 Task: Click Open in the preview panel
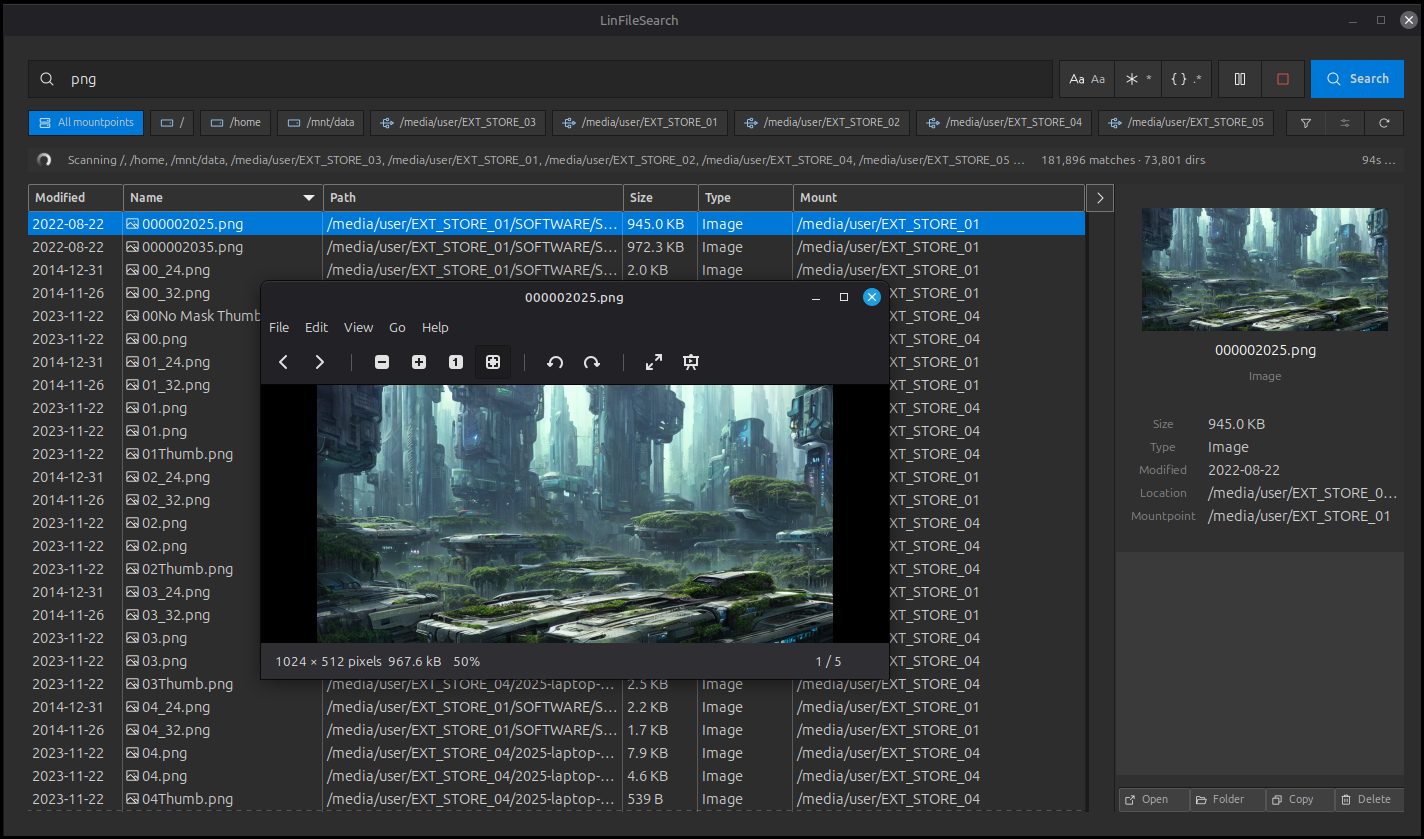1154,799
